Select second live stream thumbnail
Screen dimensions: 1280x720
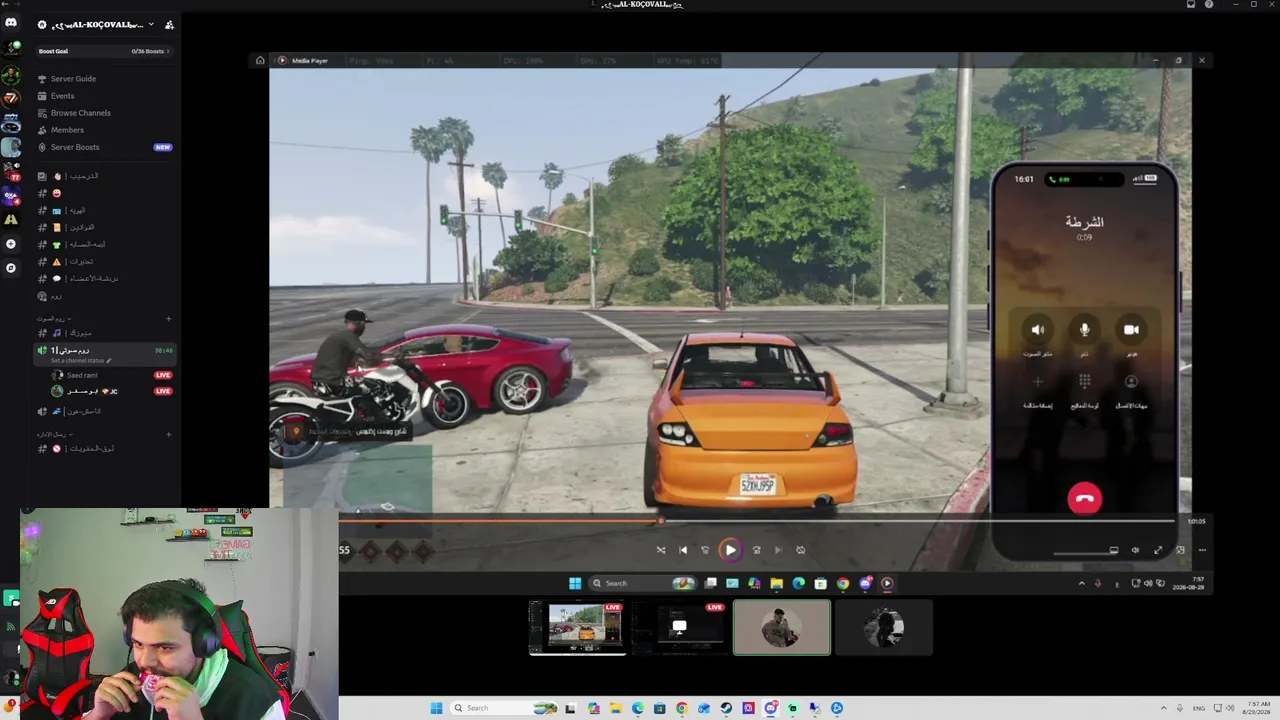tap(680, 627)
